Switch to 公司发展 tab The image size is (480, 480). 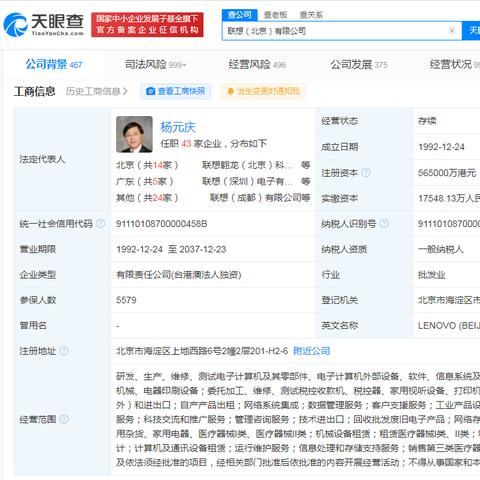point(359,64)
